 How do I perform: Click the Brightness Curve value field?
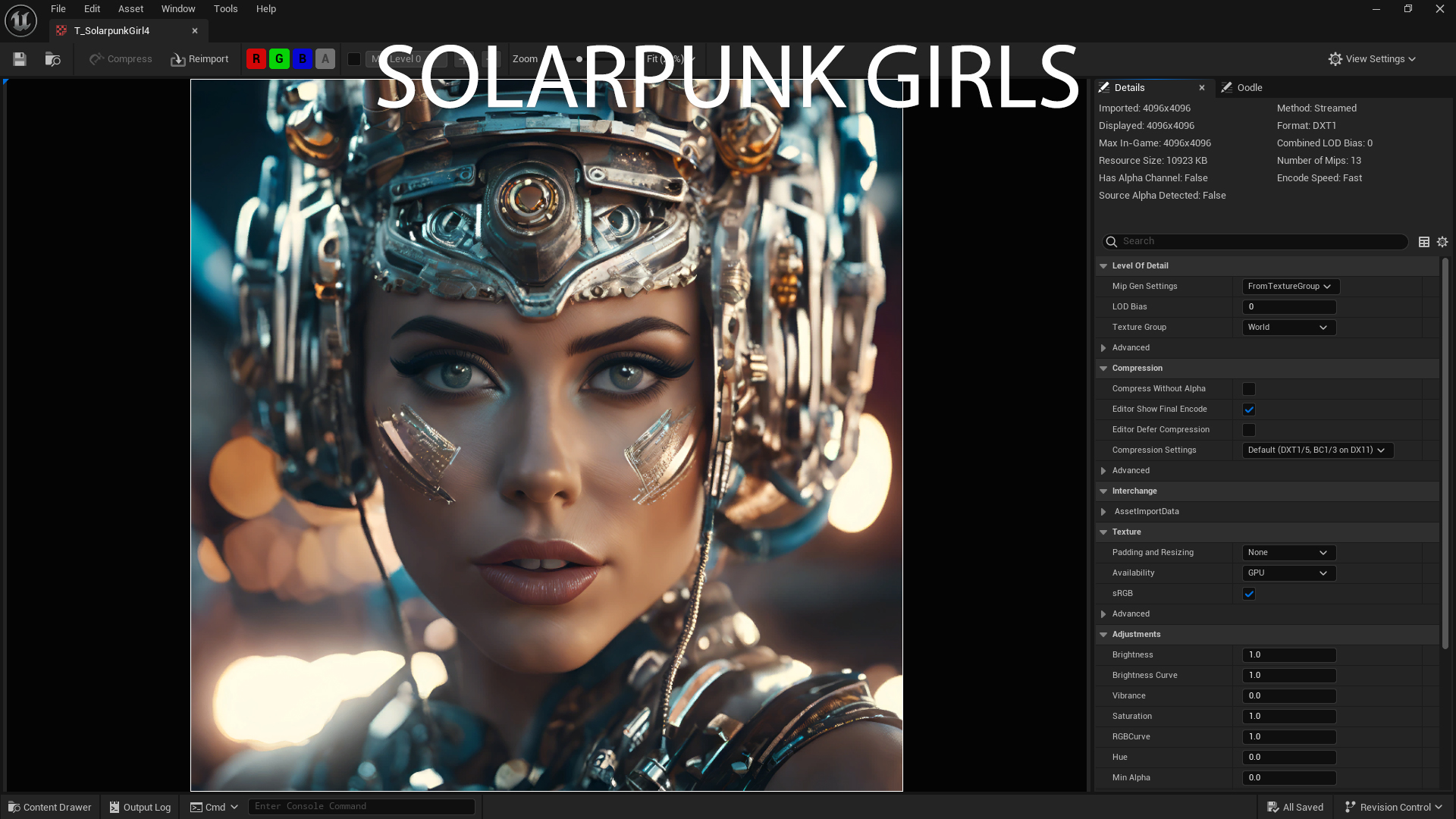(1289, 676)
